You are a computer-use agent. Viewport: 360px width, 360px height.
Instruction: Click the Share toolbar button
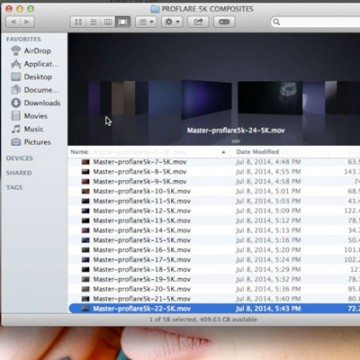(198, 22)
